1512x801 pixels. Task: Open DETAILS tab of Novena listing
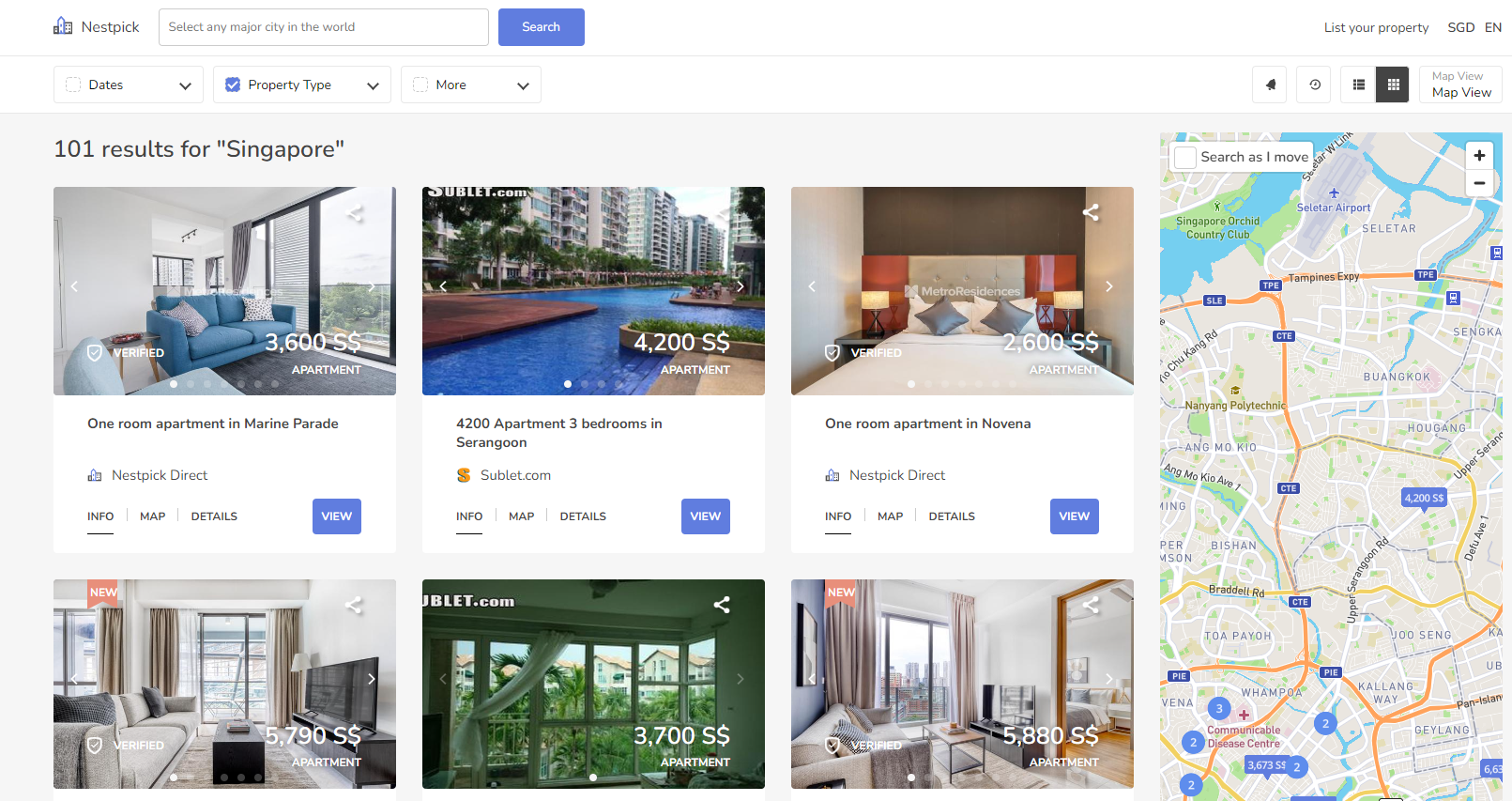(x=952, y=516)
